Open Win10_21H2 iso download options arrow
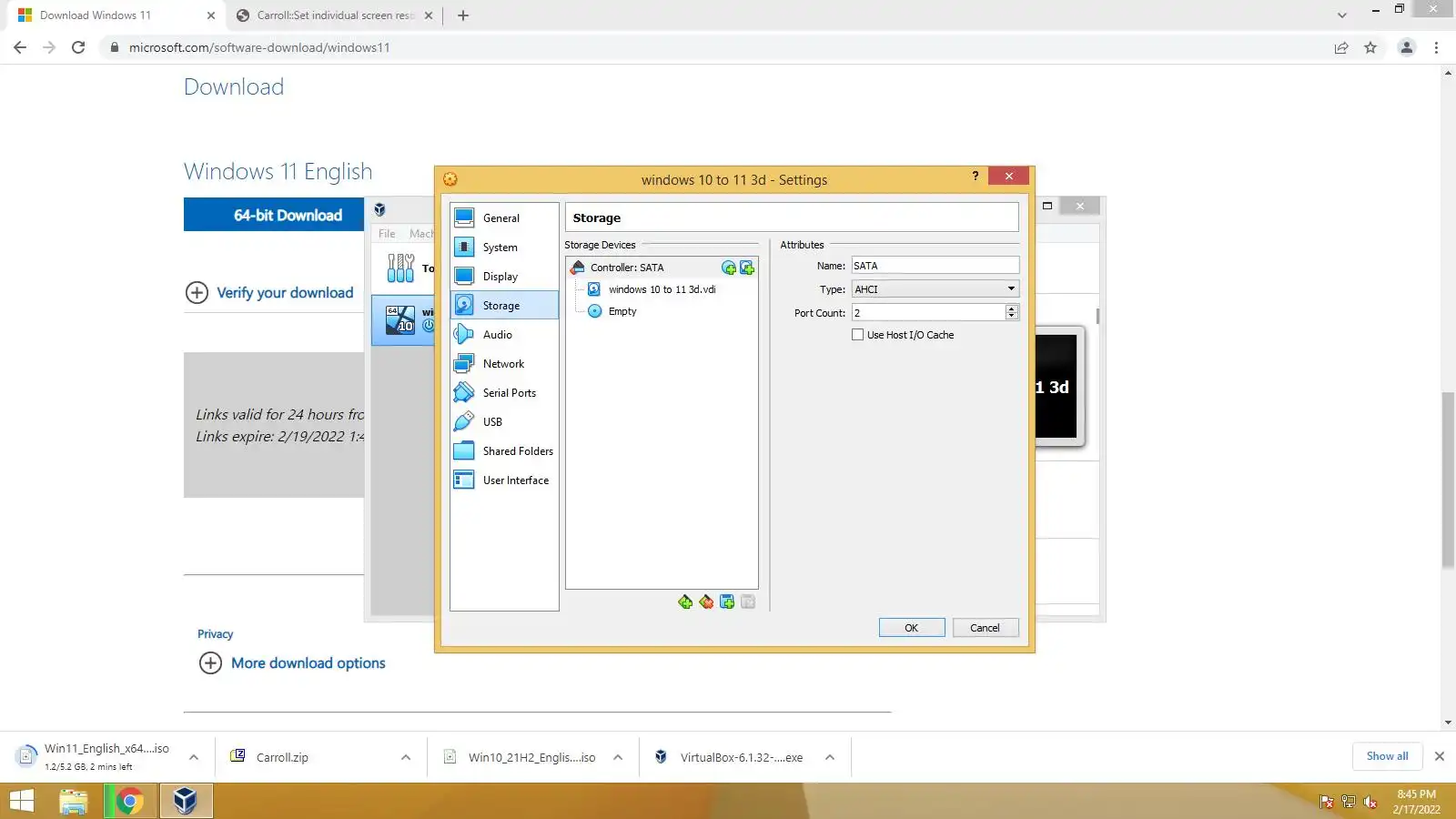The height and width of the screenshot is (819, 1456). tap(618, 757)
